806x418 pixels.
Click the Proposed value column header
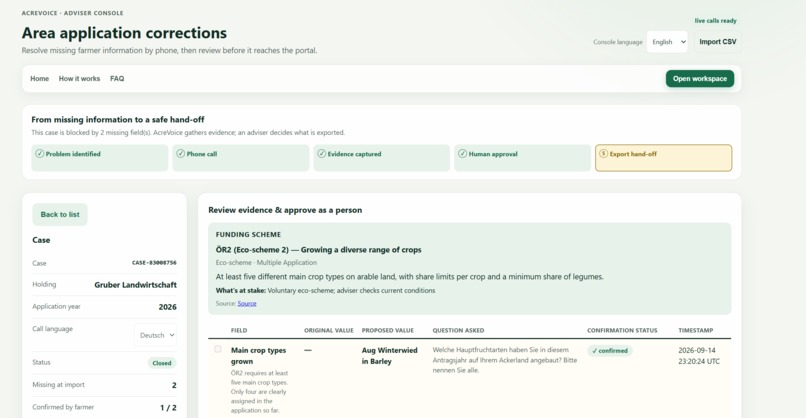pos(388,331)
